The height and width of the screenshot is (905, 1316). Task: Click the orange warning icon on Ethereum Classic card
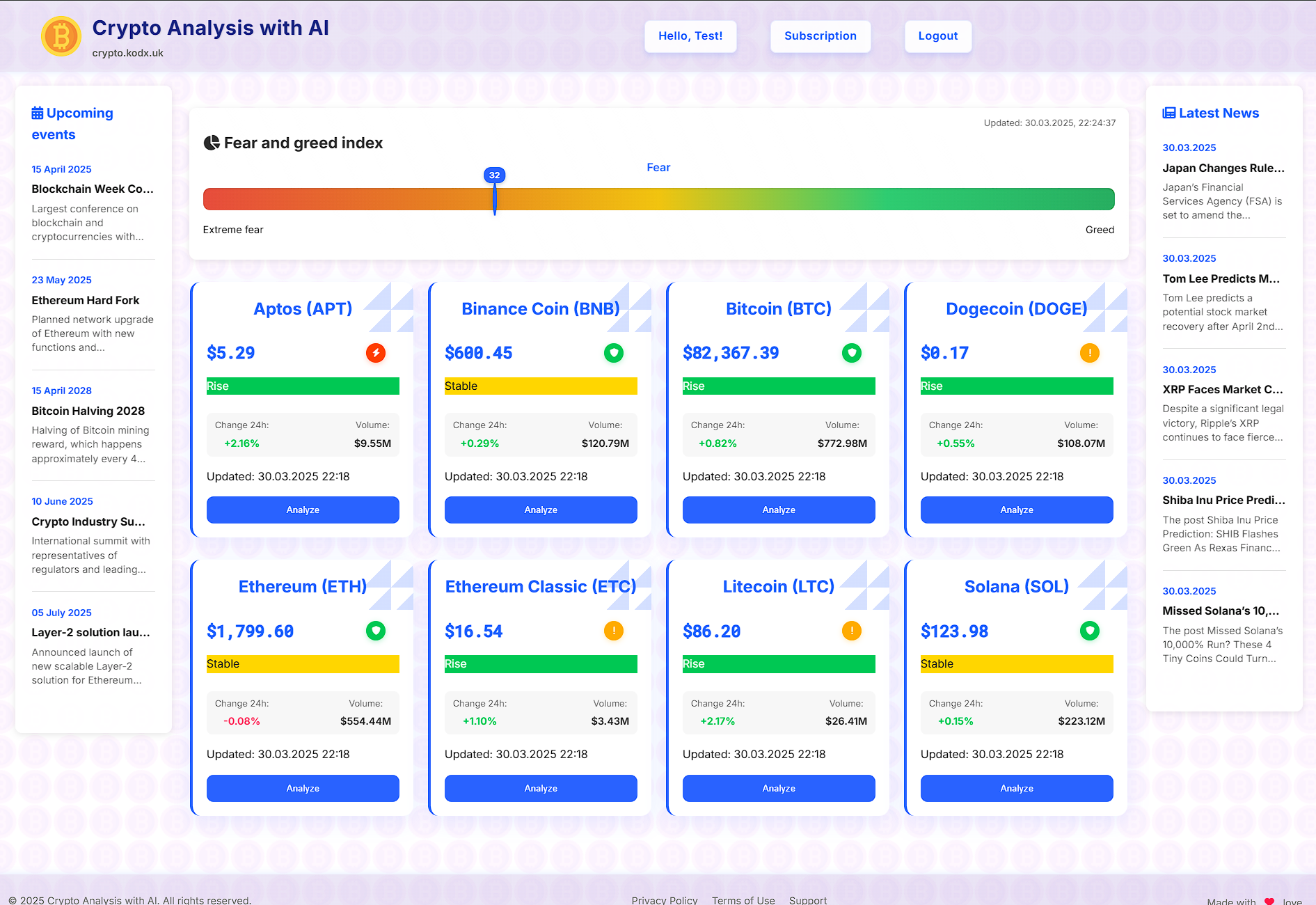click(614, 631)
